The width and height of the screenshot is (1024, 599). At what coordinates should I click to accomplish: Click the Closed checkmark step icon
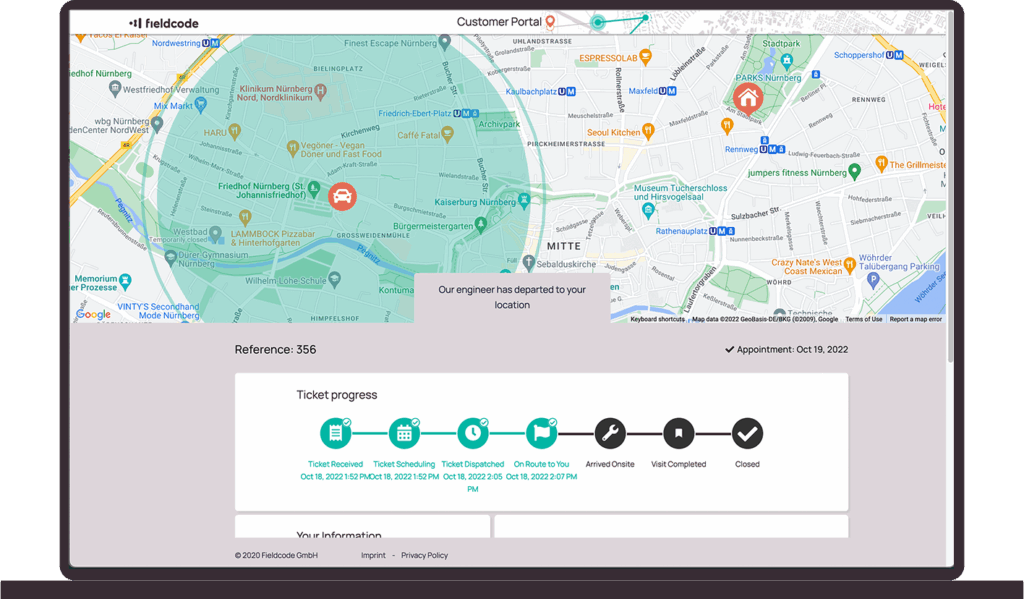pyautogui.click(x=747, y=433)
